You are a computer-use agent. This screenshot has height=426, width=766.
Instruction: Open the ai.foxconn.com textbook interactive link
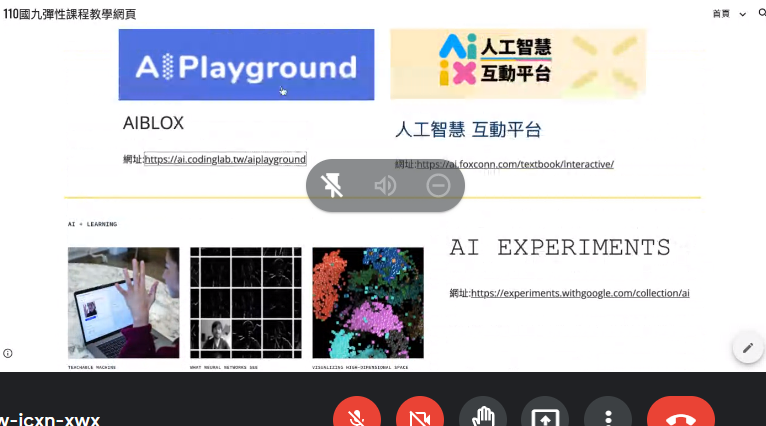point(515,164)
